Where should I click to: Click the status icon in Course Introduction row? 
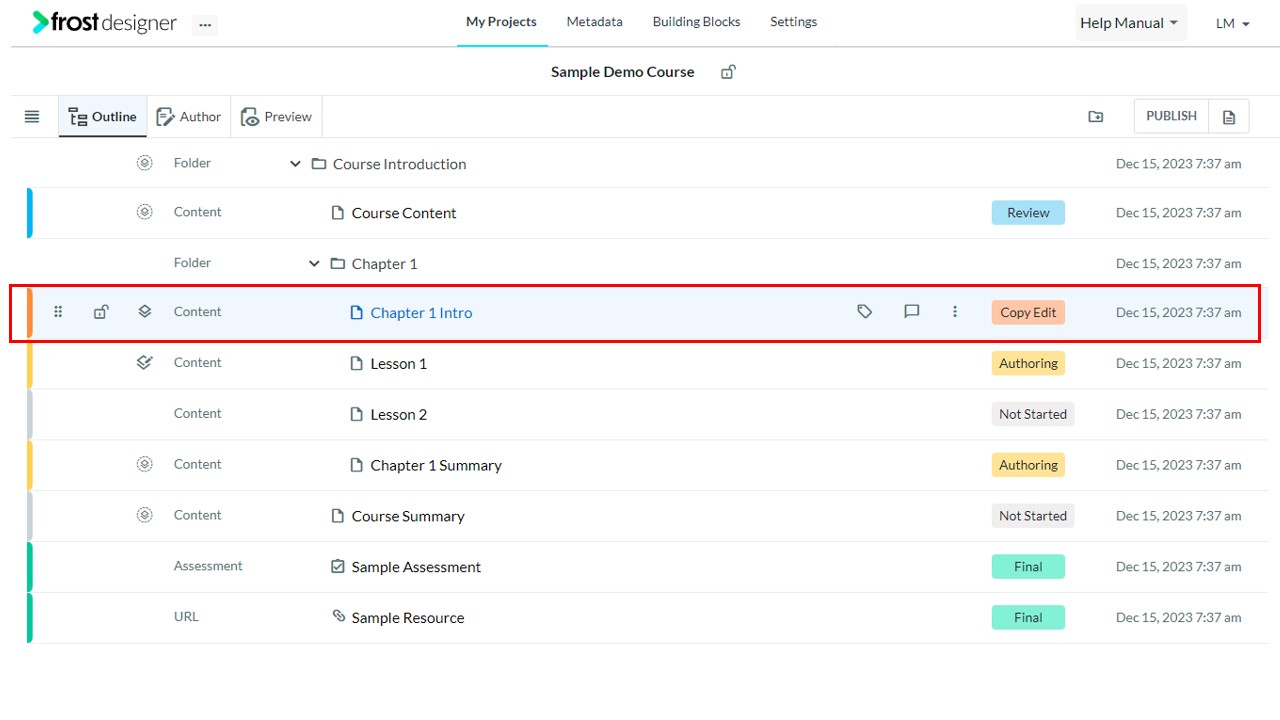point(145,163)
